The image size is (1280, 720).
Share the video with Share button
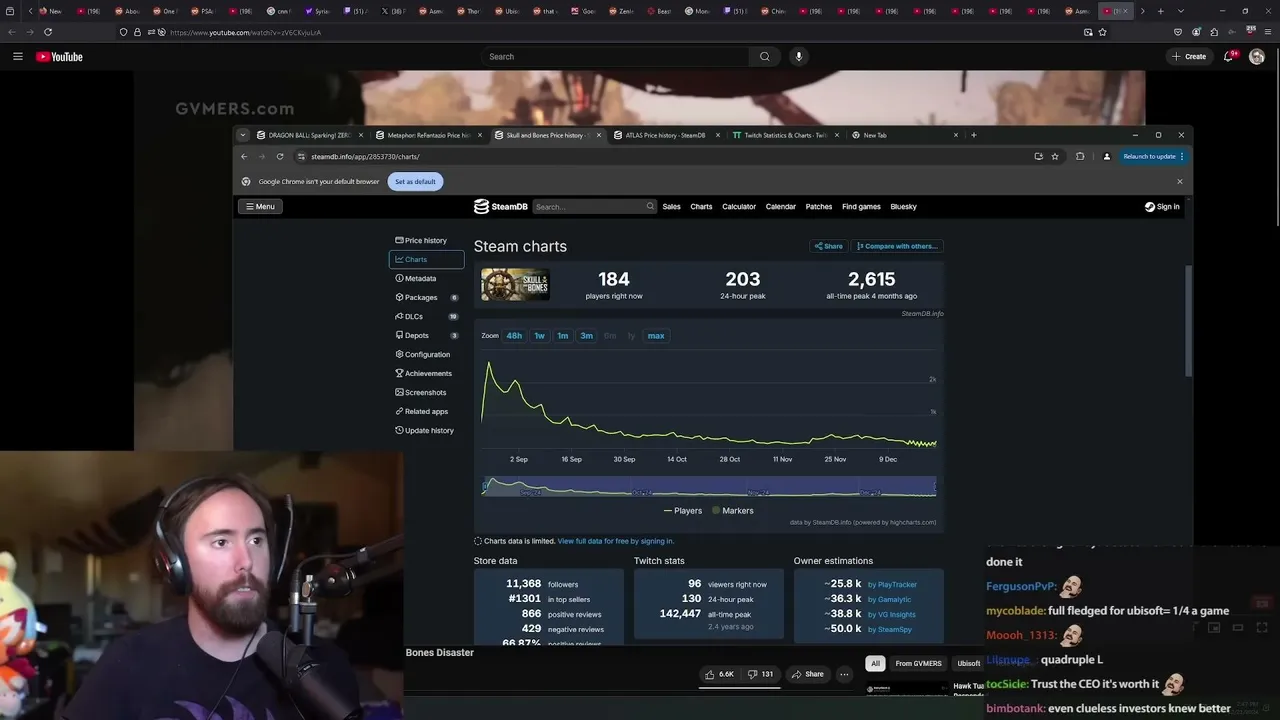pyautogui.click(x=807, y=674)
